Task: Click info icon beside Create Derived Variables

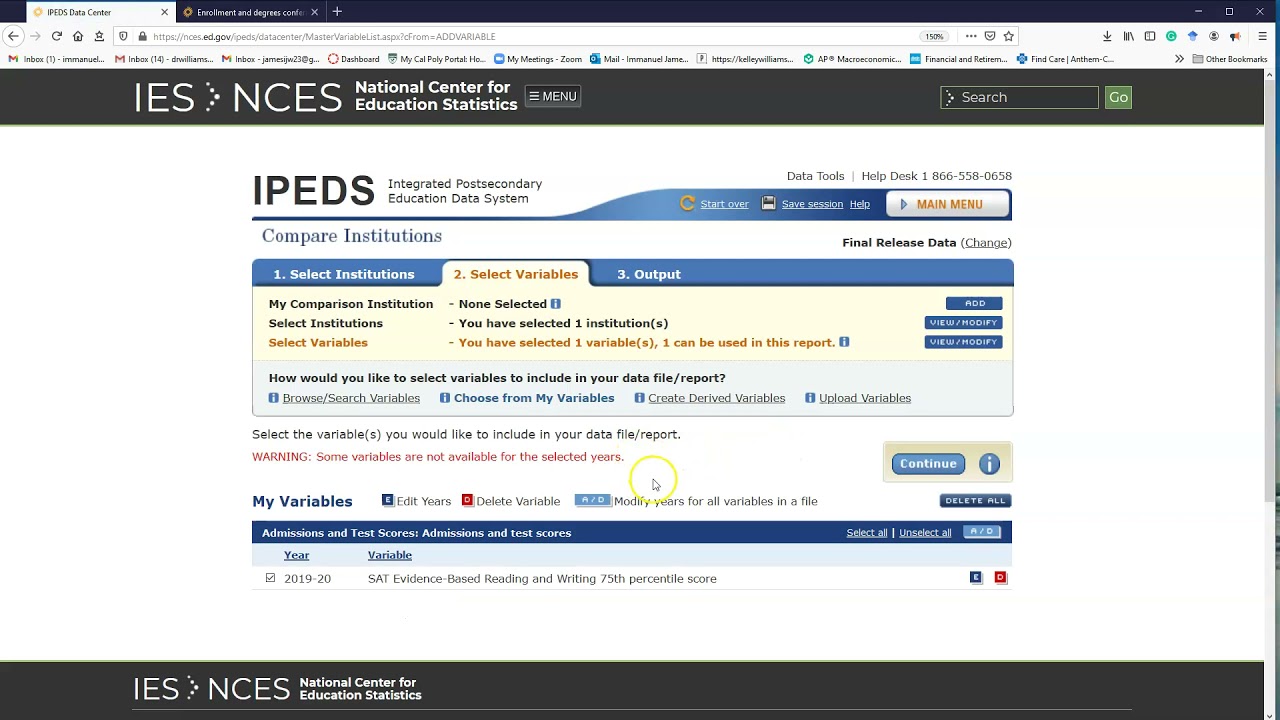Action: (x=639, y=398)
